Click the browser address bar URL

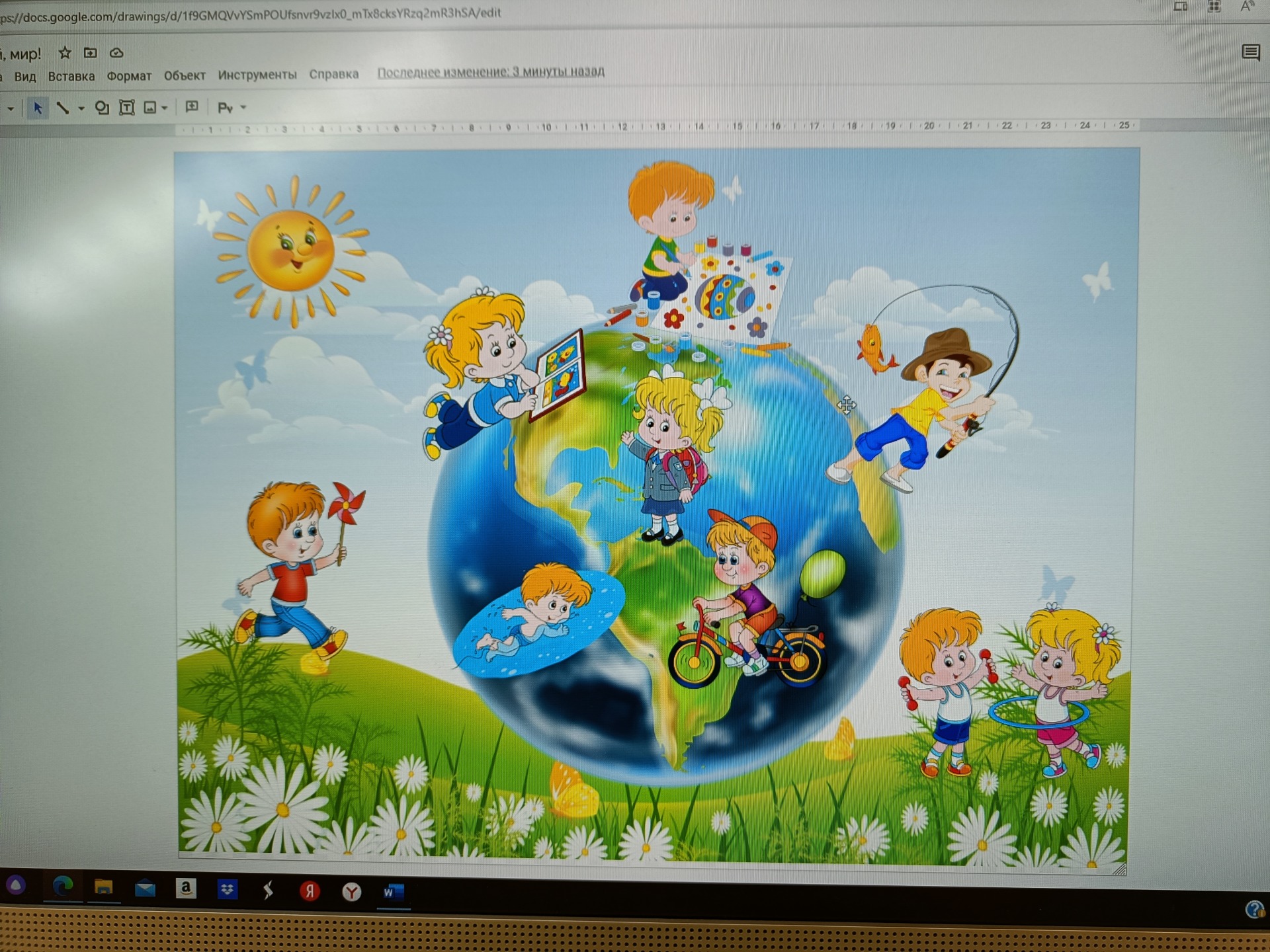click(x=251, y=13)
